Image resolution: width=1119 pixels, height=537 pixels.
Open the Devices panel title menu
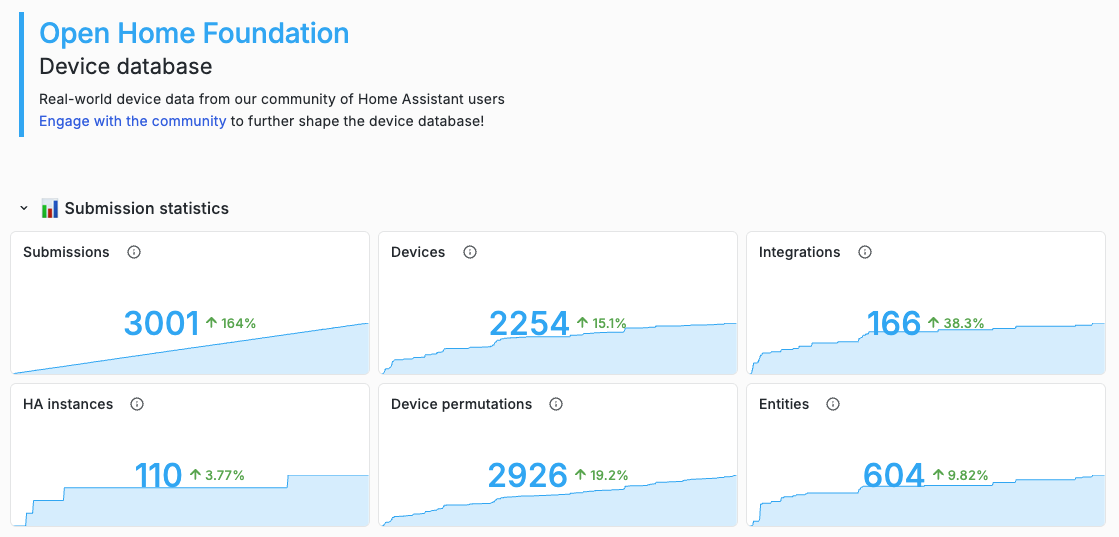click(418, 252)
